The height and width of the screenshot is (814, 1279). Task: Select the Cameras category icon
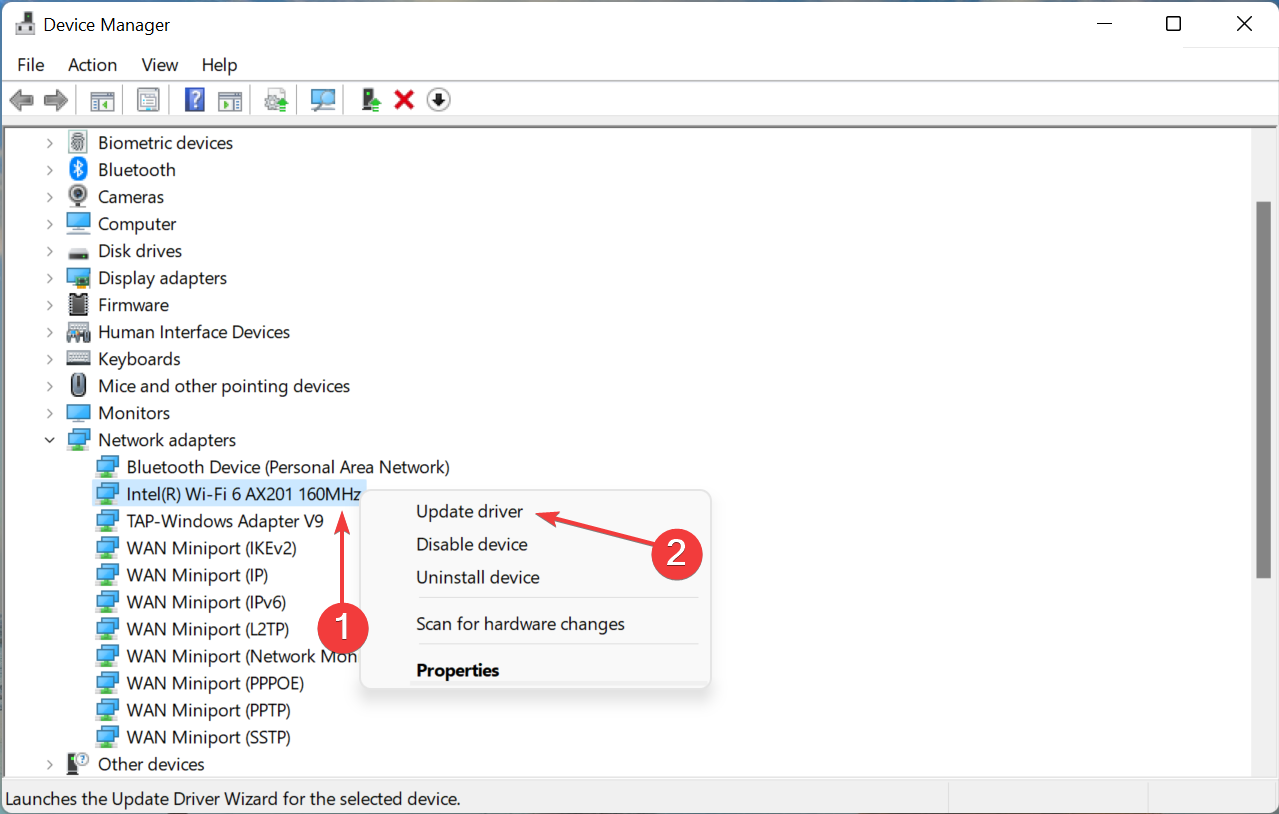tap(78, 197)
